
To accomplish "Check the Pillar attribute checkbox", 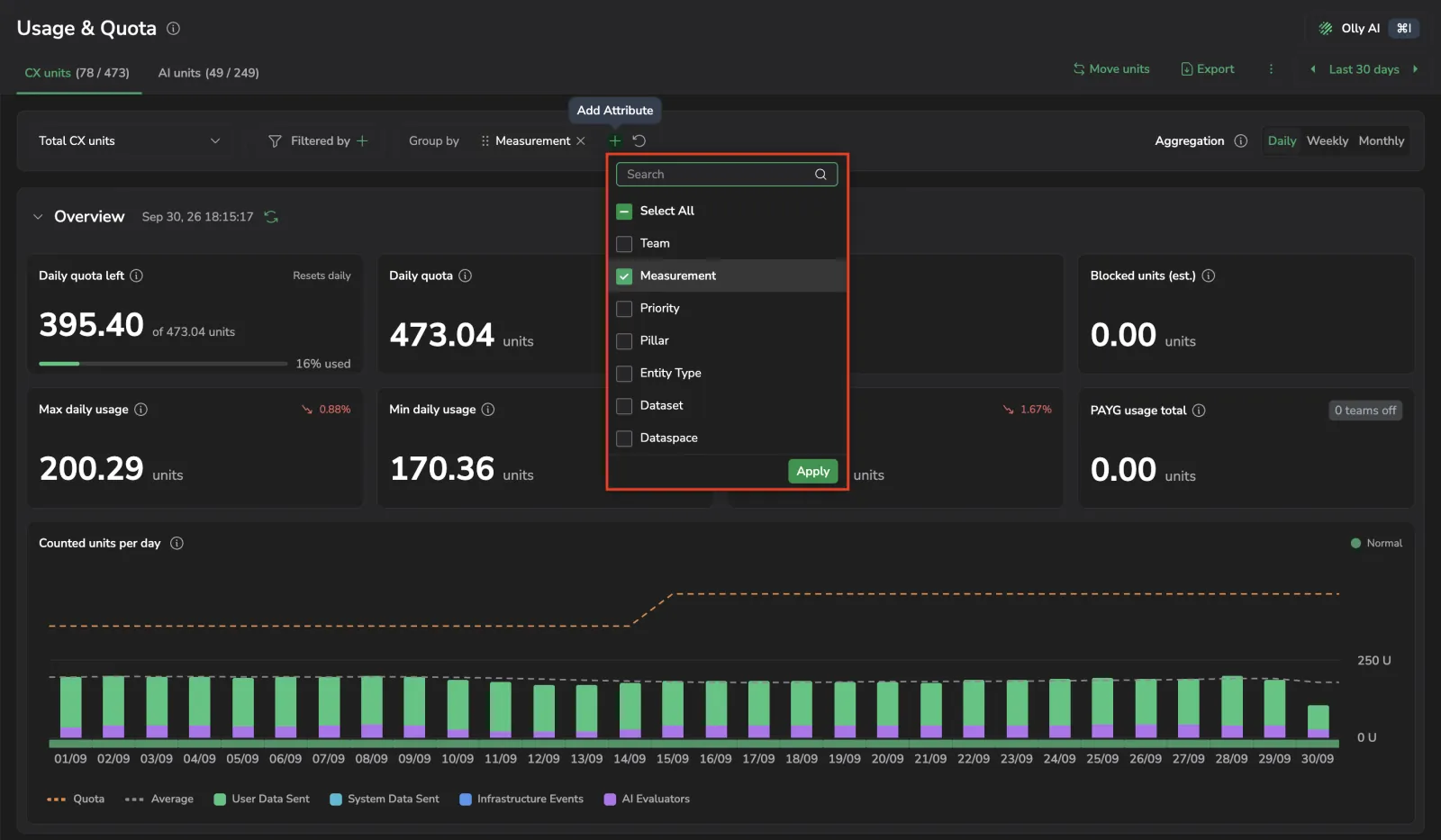I will point(624,341).
